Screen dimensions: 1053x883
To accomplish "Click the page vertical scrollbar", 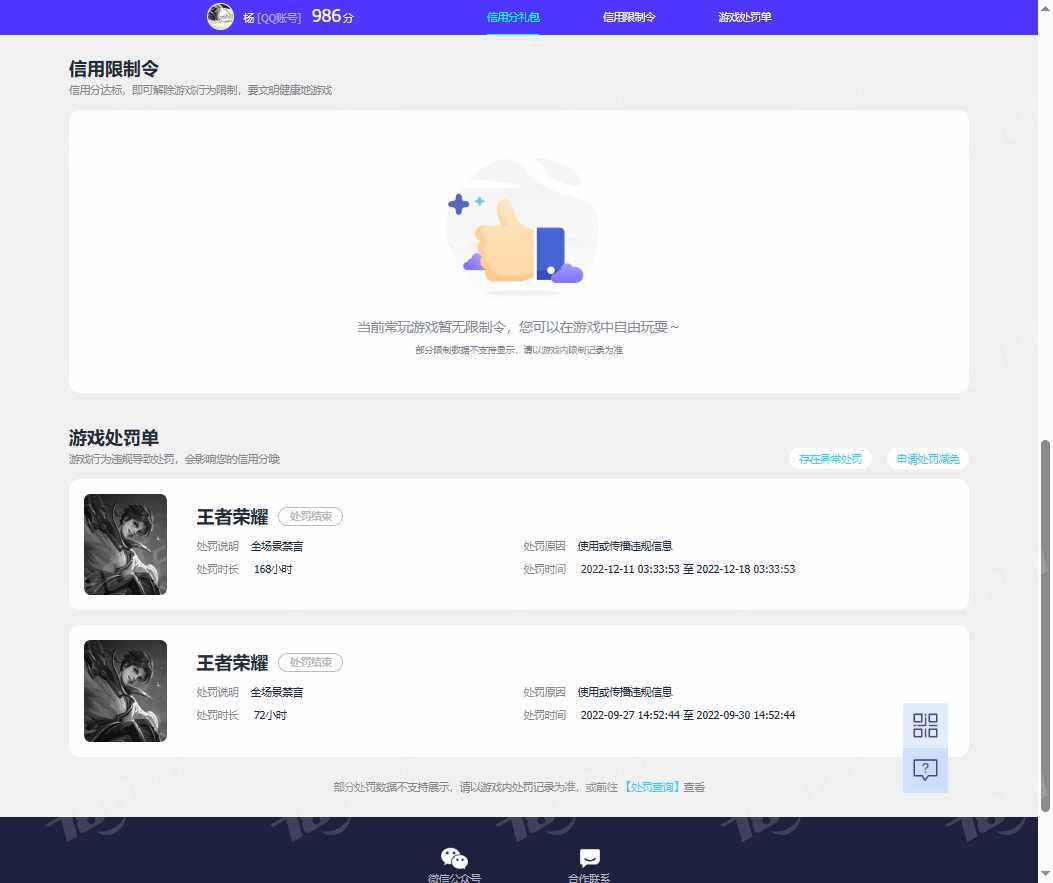I will 1045,625.
